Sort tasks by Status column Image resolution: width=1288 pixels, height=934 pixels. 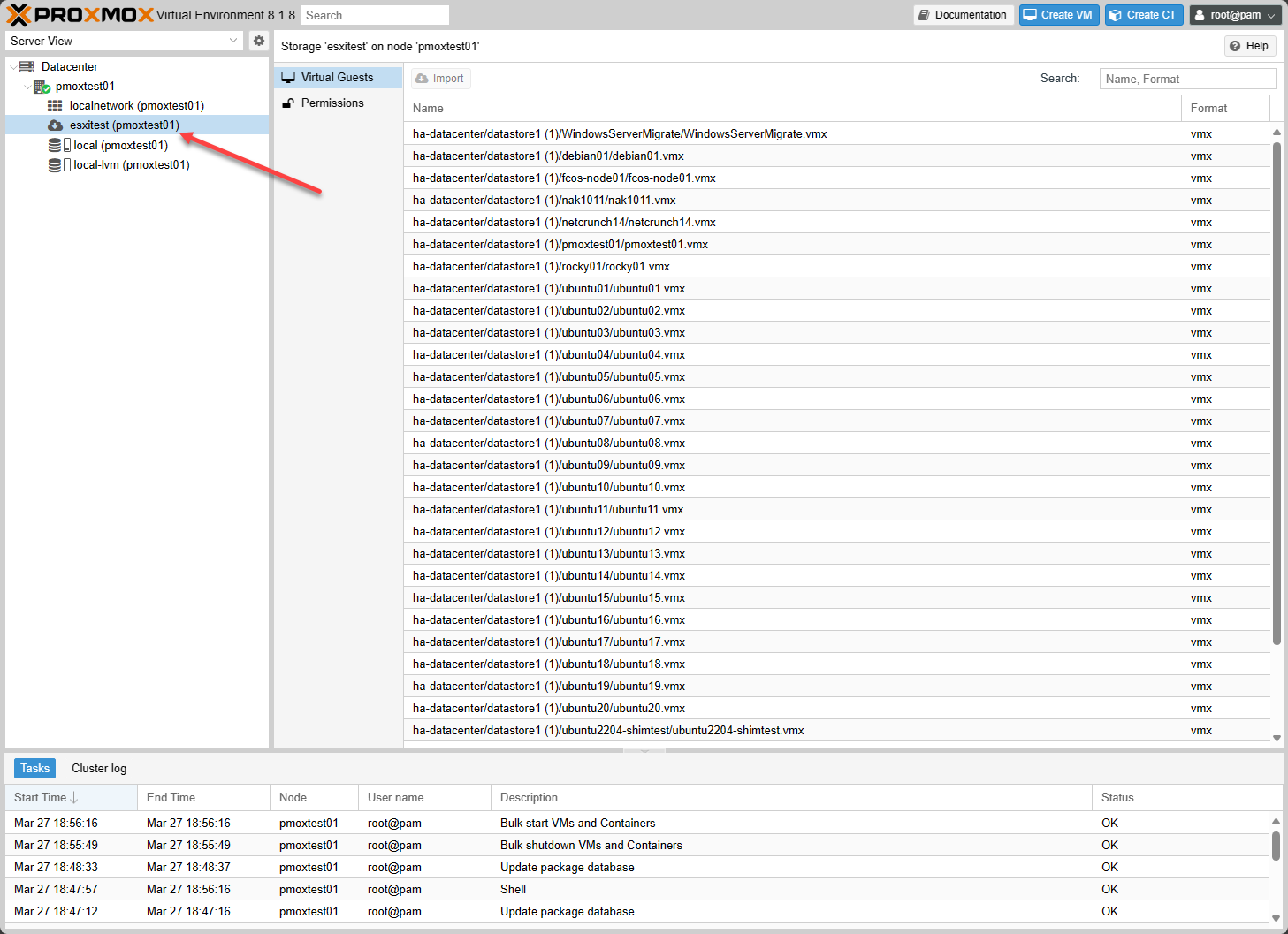pos(1180,798)
